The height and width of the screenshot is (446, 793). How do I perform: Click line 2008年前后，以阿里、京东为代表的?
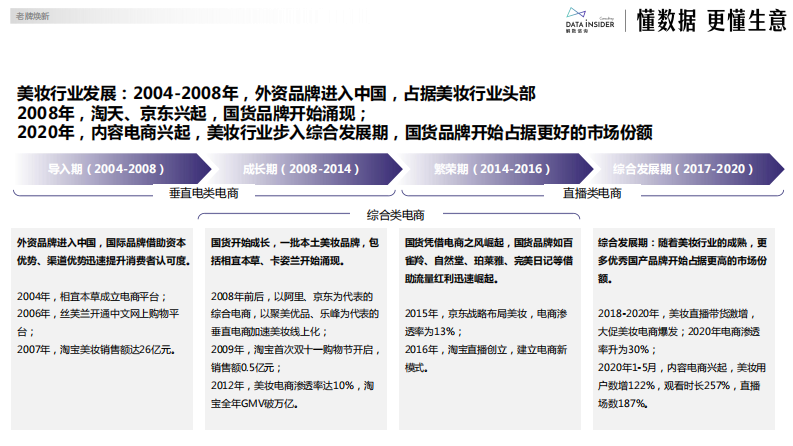click(x=292, y=296)
